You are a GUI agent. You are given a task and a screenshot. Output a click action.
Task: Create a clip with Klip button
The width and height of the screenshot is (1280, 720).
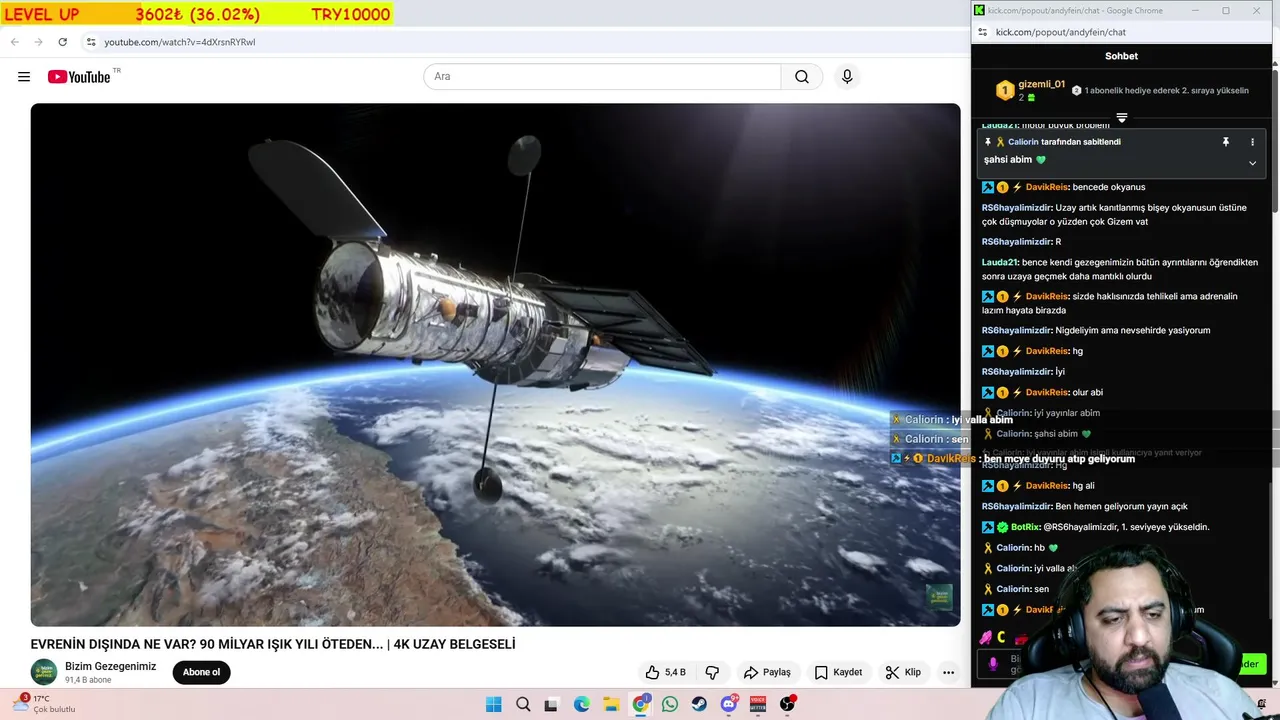pyautogui.click(x=903, y=672)
